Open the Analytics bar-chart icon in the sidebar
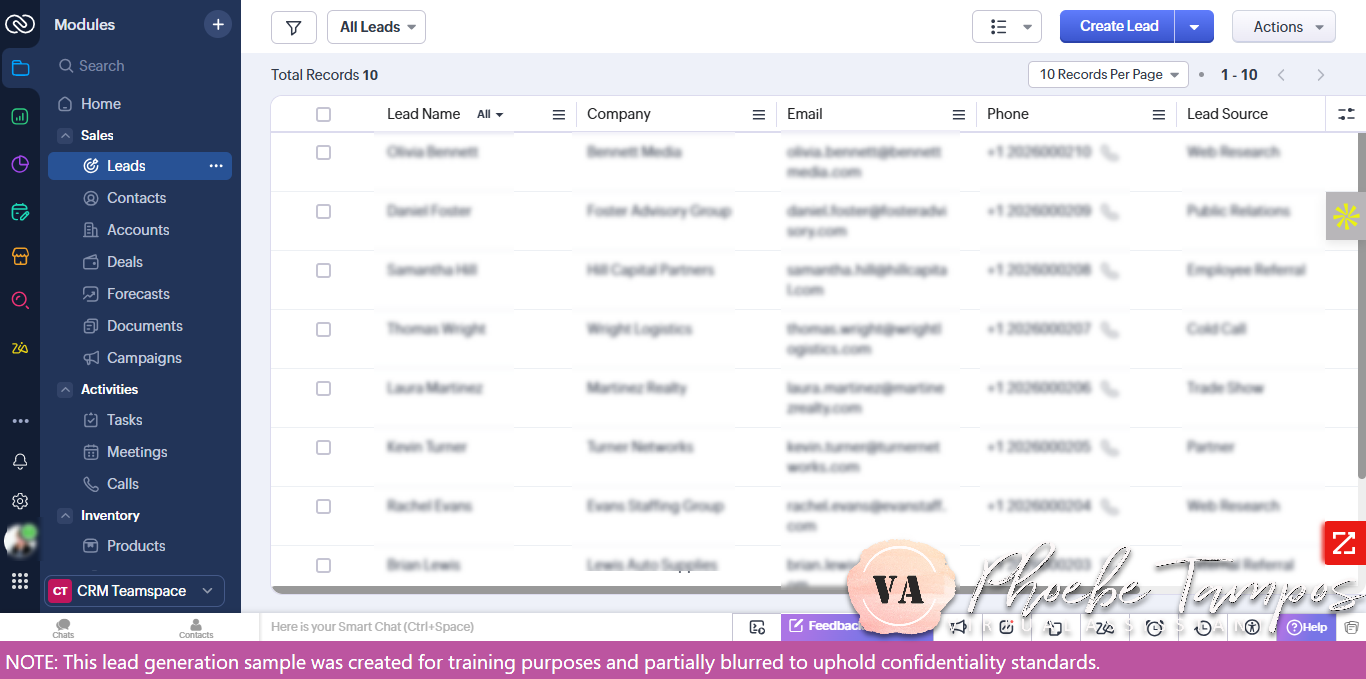This screenshot has height=679, width=1366. [x=20, y=116]
